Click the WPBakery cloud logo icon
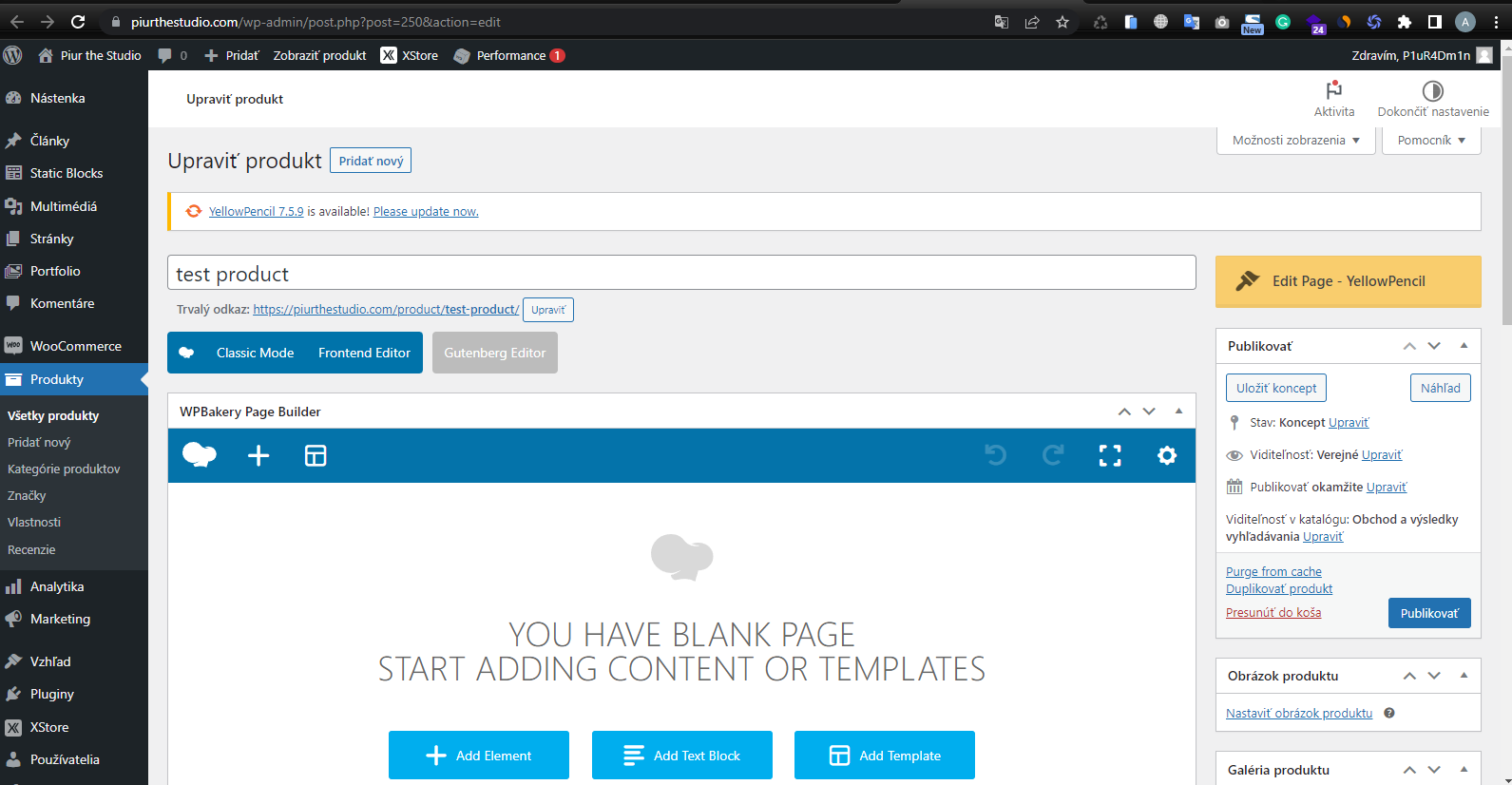The image size is (1512, 785). coord(199,455)
